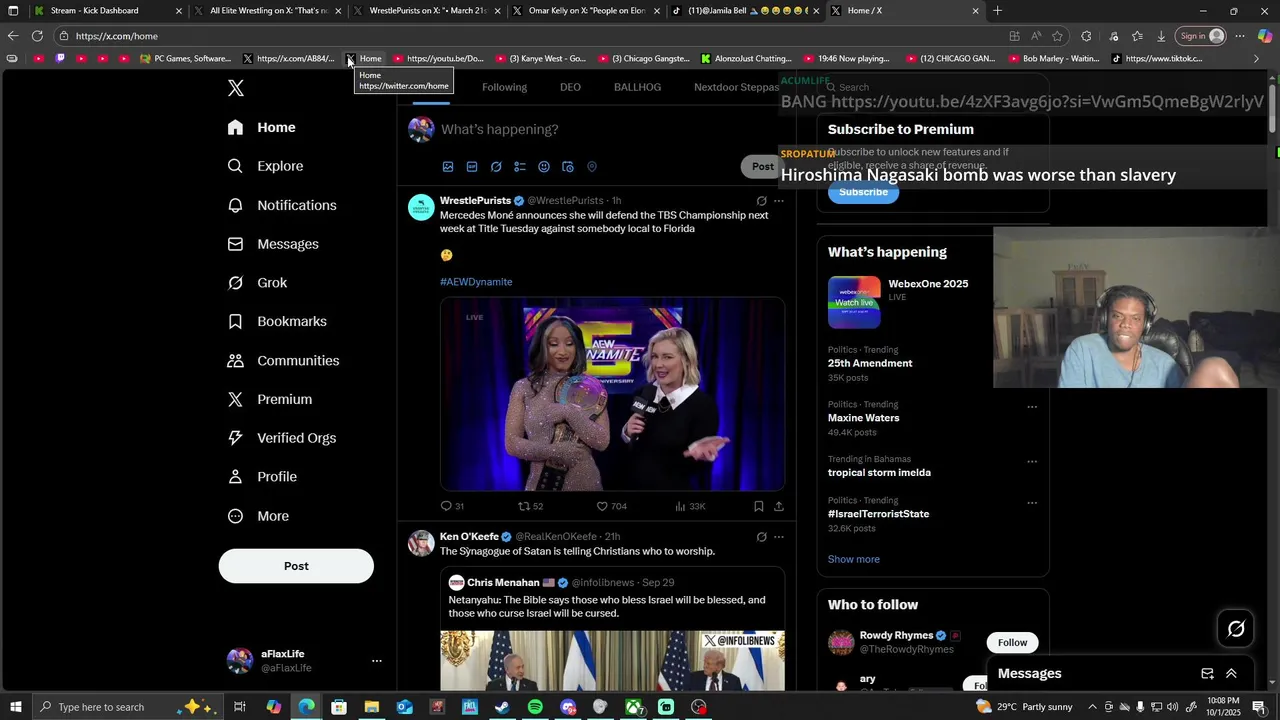Image resolution: width=1280 pixels, height=720 pixels.
Task: Open WrestlePurists profile name link
Action: [x=475, y=201]
